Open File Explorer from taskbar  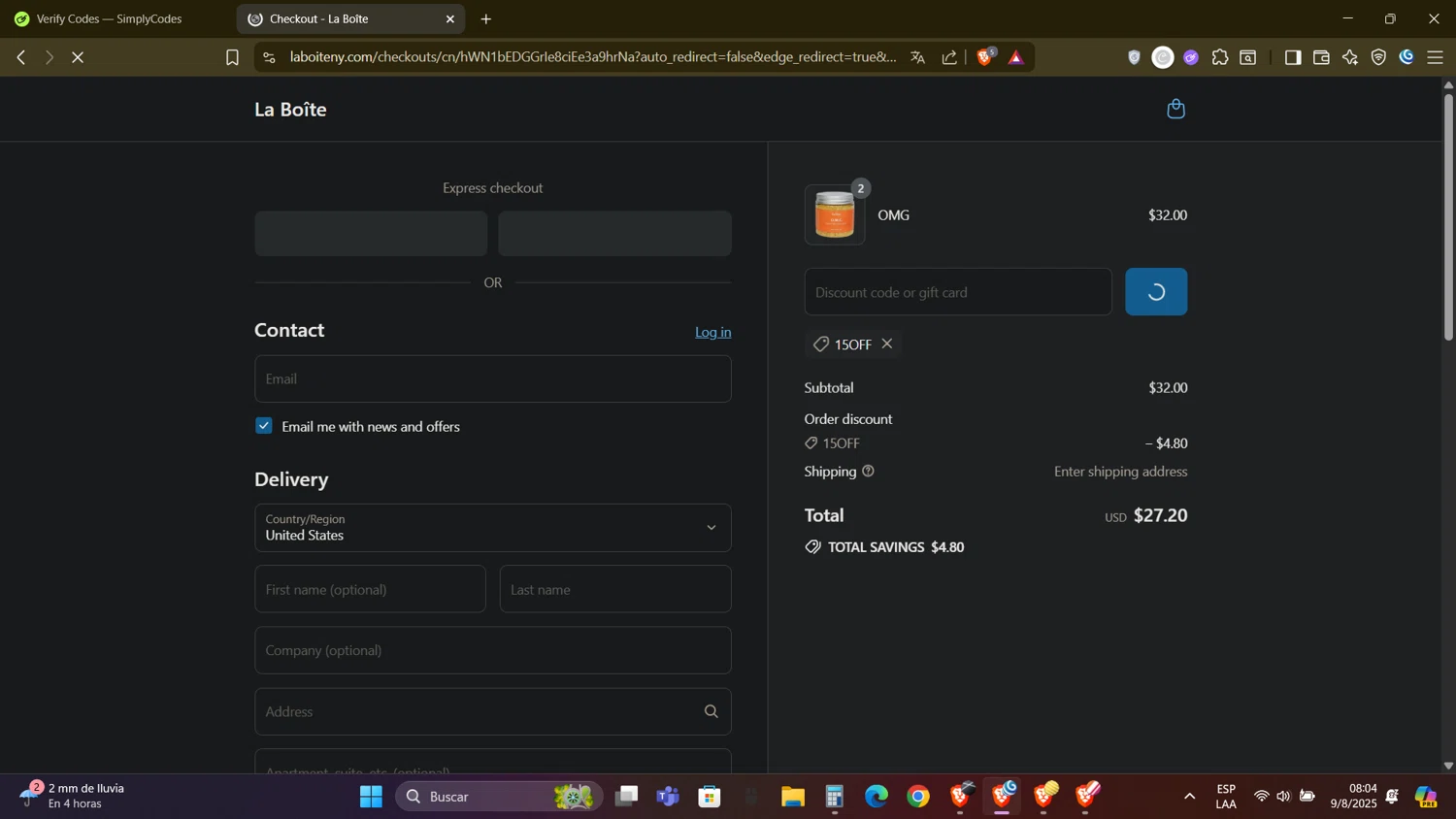pos(793,797)
